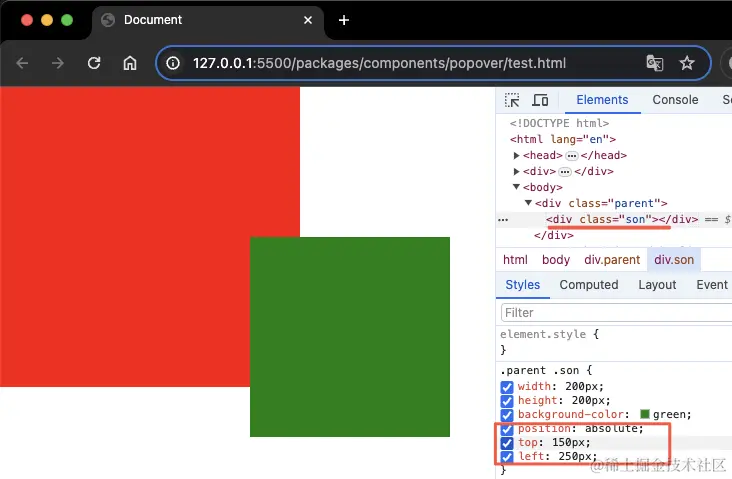This screenshot has width=732, height=479.
Task: Open a new browser tab
Action: pos(344,20)
